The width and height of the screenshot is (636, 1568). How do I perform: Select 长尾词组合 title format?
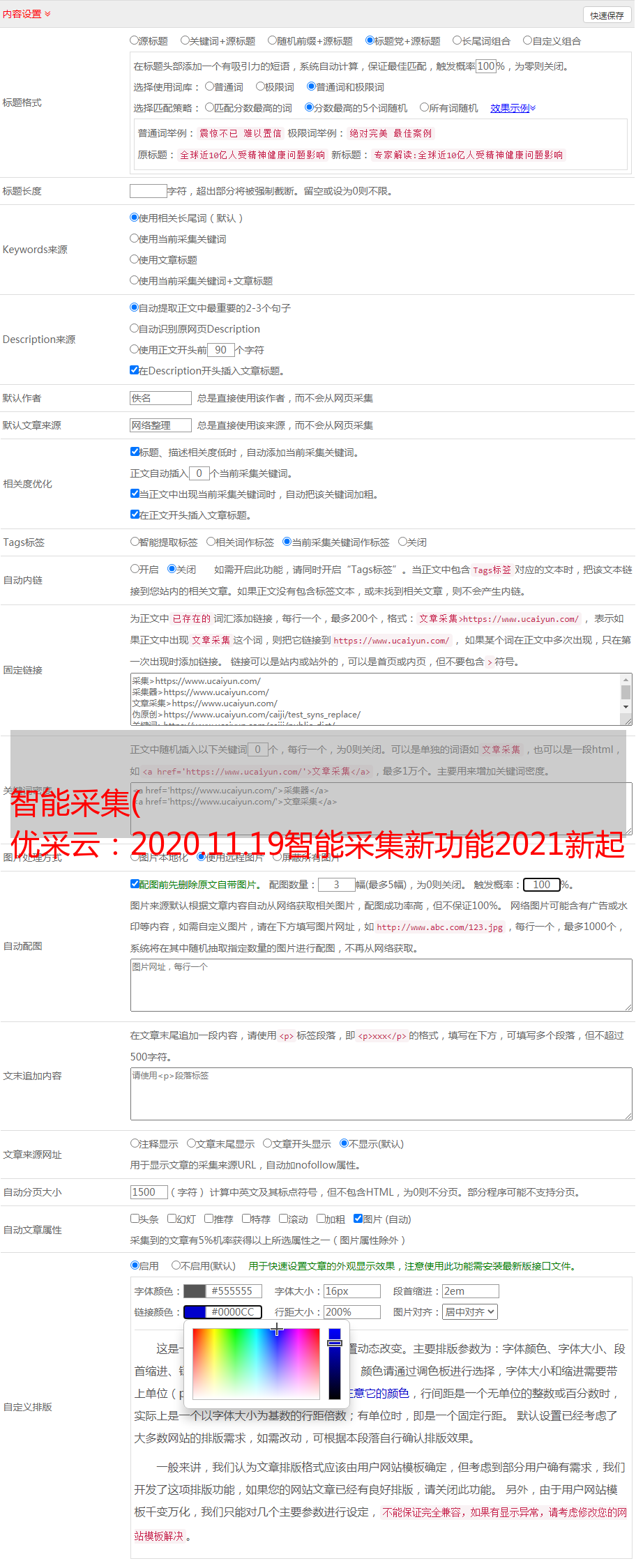click(457, 41)
